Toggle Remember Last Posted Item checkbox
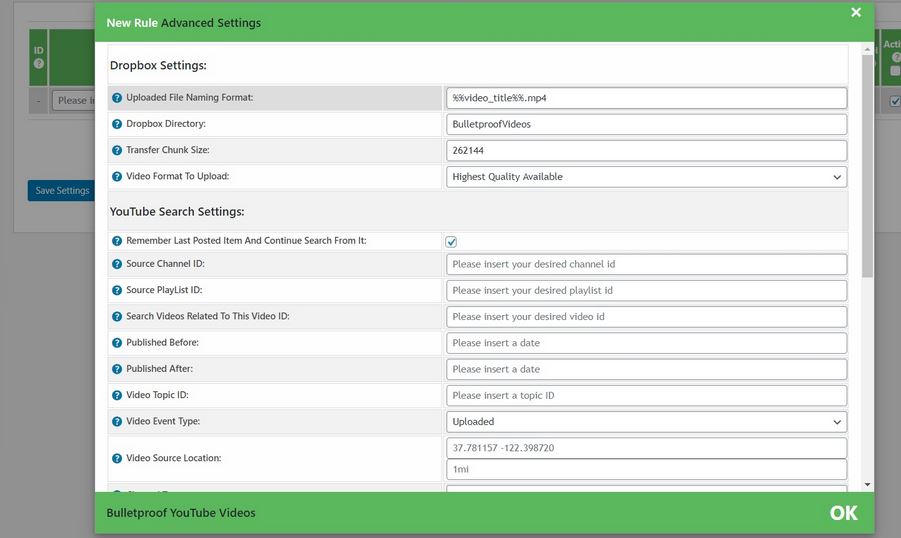Image resolution: width=901 pixels, height=538 pixels. click(451, 241)
